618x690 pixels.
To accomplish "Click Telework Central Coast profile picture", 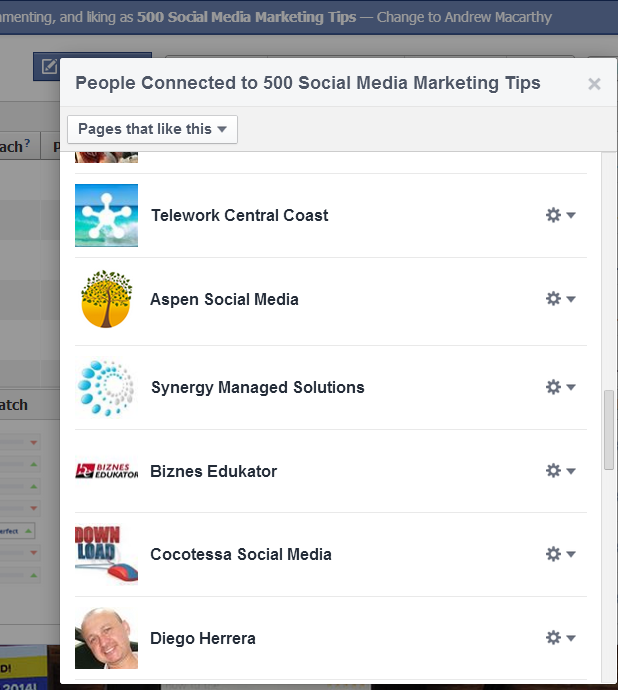I will (x=106, y=215).
